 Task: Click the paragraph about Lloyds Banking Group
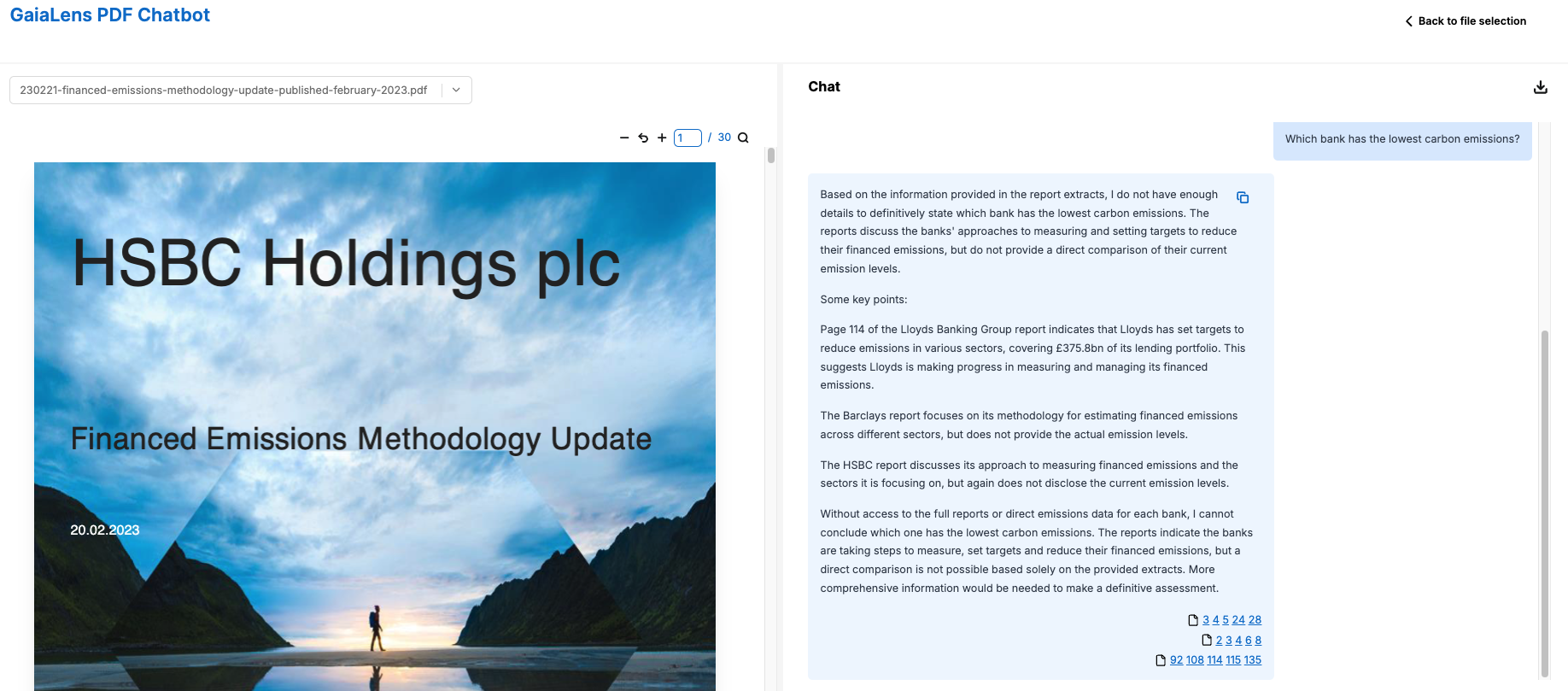coord(1033,357)
